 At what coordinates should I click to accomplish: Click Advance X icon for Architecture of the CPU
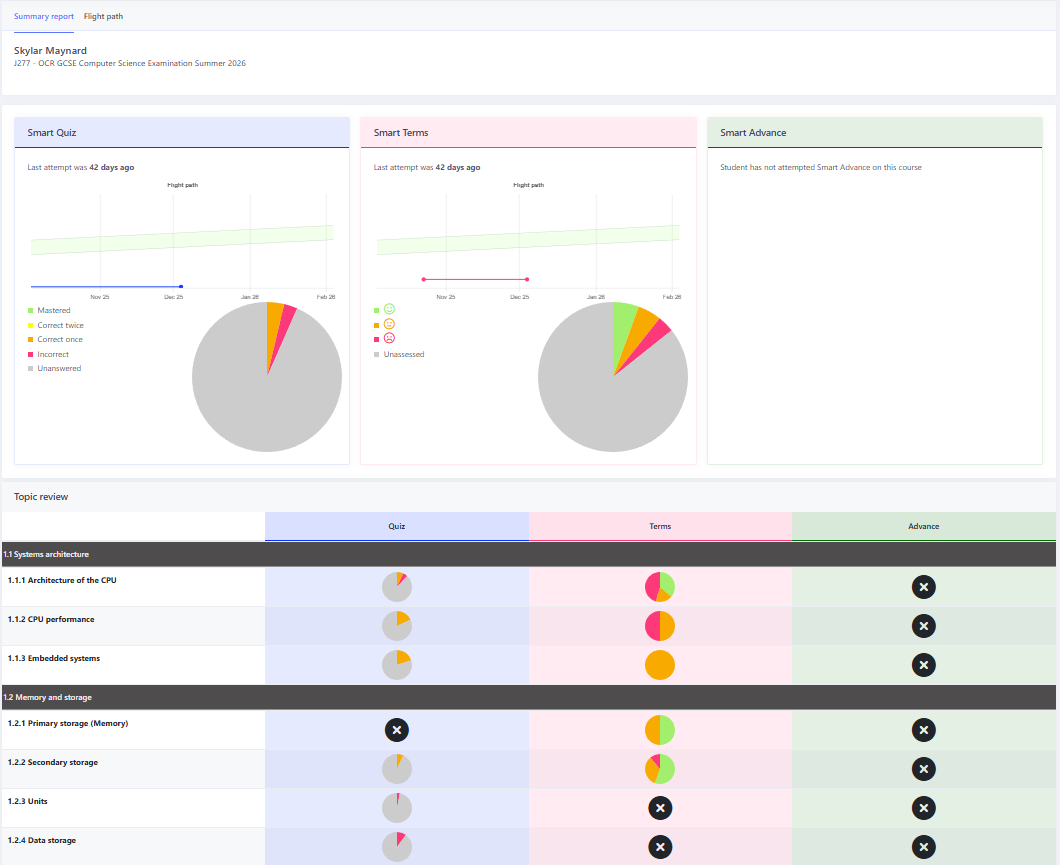tap(924, 587)
